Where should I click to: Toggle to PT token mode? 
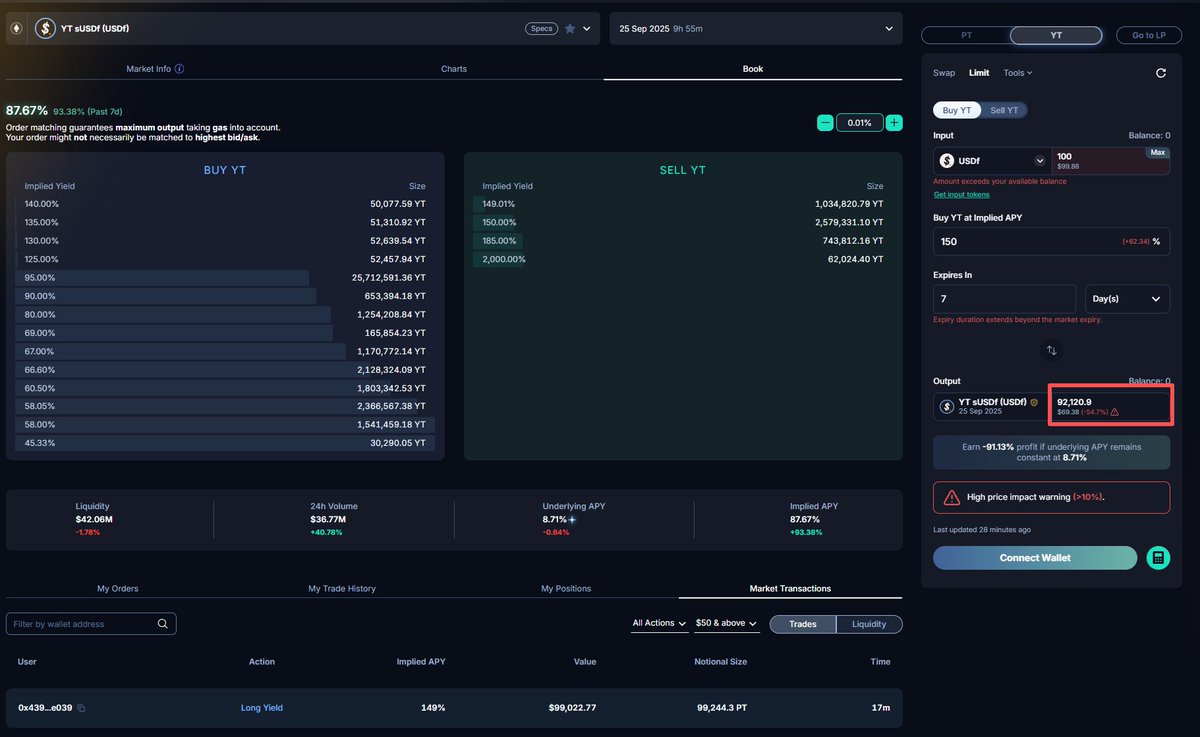click(x=965, y=35)
